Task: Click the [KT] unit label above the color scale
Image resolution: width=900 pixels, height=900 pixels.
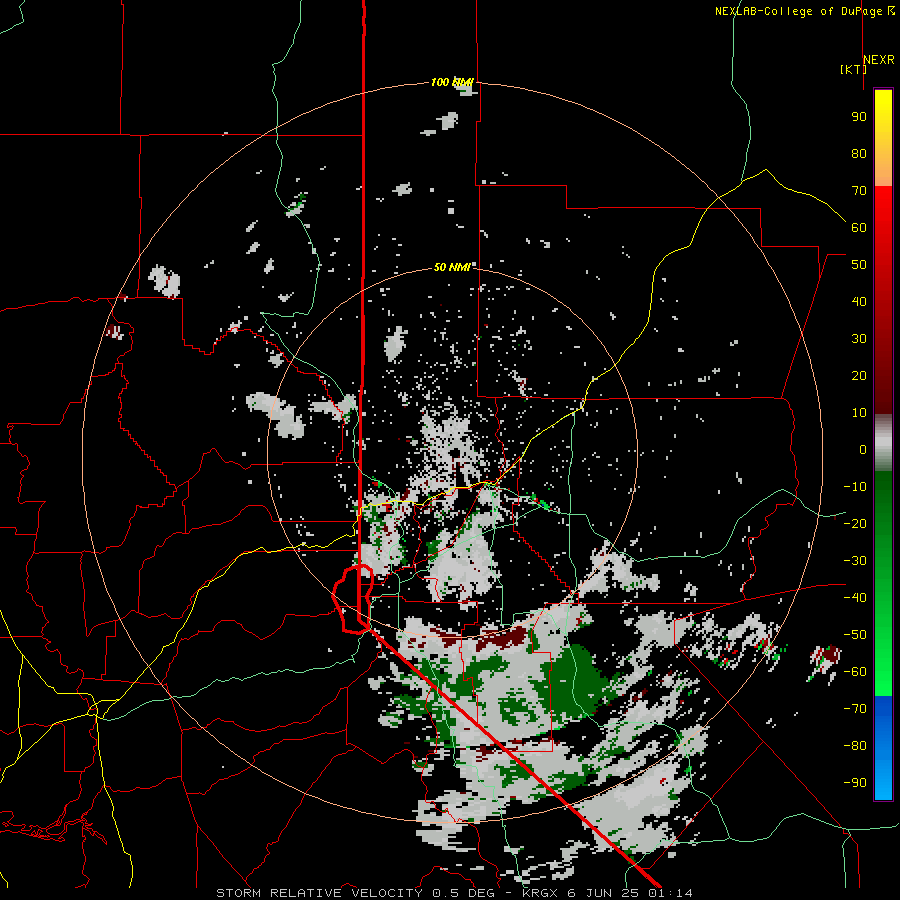Action: coord(853,69)
